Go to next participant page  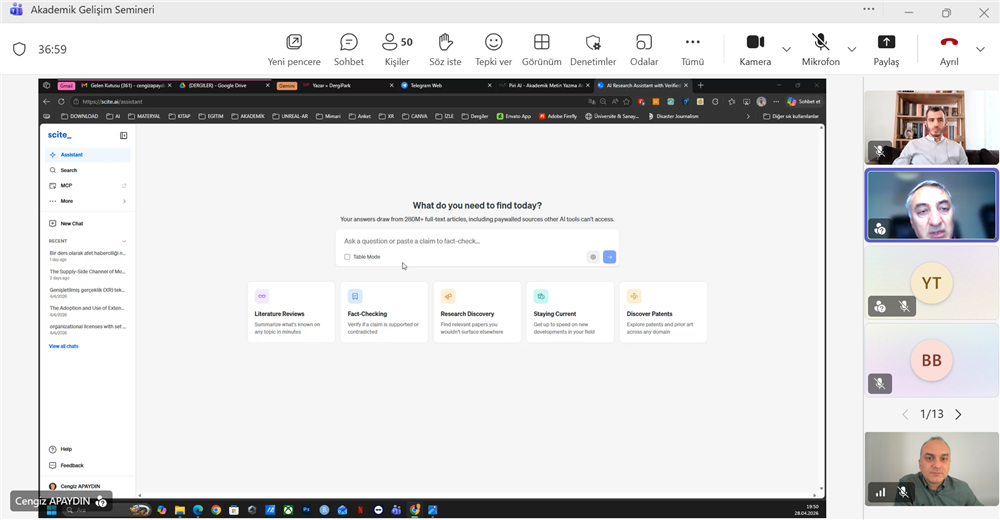tap(958, 414)
